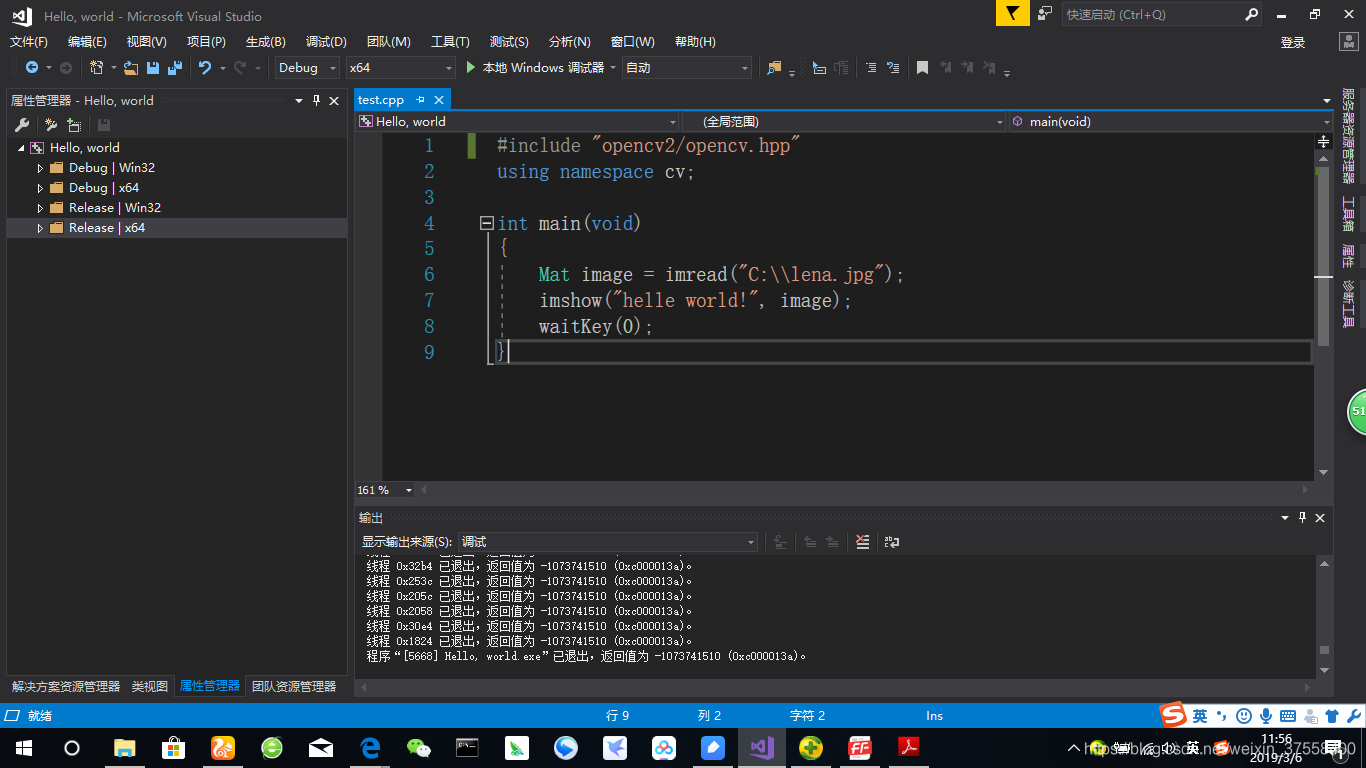The image size is (1366, 768).
Task: Collapse main function with outlining minus box
Action: click(487, 223)
